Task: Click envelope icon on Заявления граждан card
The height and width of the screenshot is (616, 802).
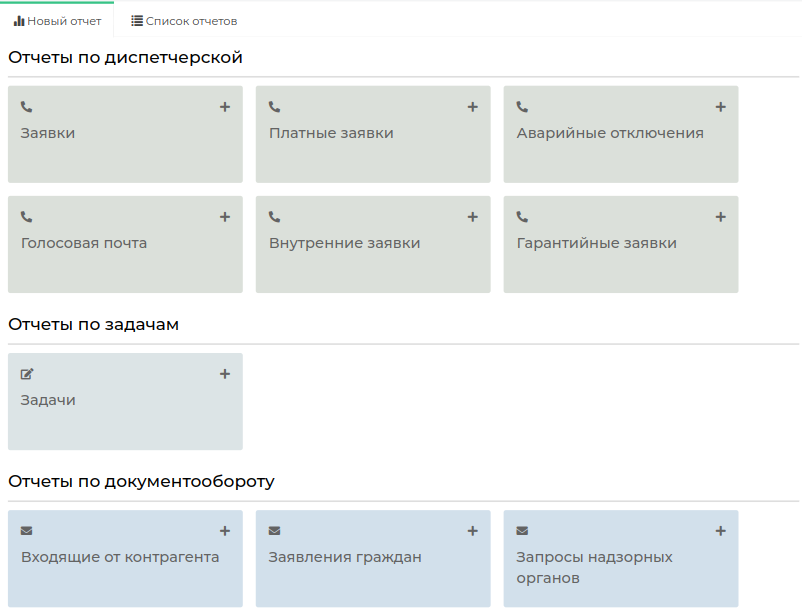Action: pyautogui.click(x=274, y=531)
